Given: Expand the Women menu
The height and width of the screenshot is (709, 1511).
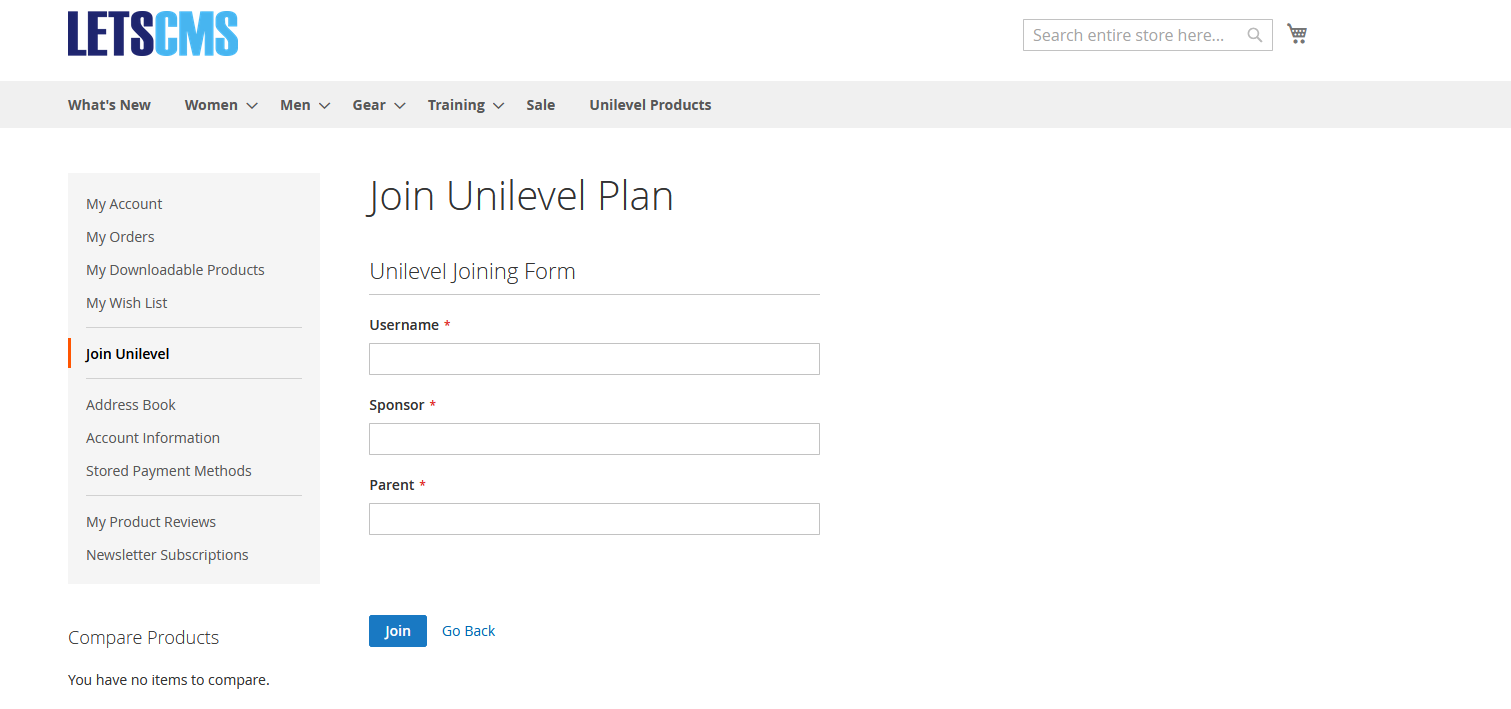Looking at the screenshot, I should pos(211,104).
